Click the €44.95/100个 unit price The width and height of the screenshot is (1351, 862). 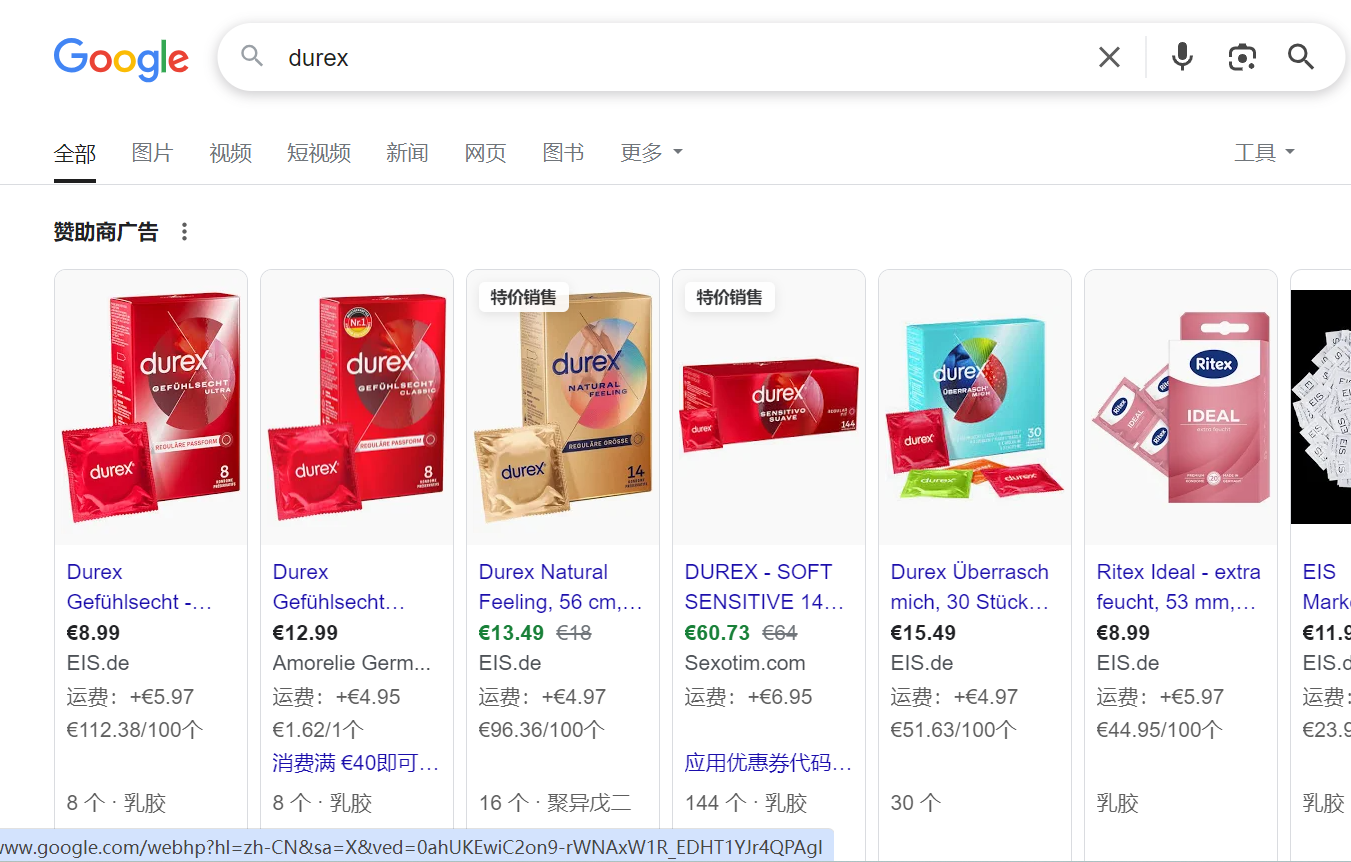[1160, 730]
